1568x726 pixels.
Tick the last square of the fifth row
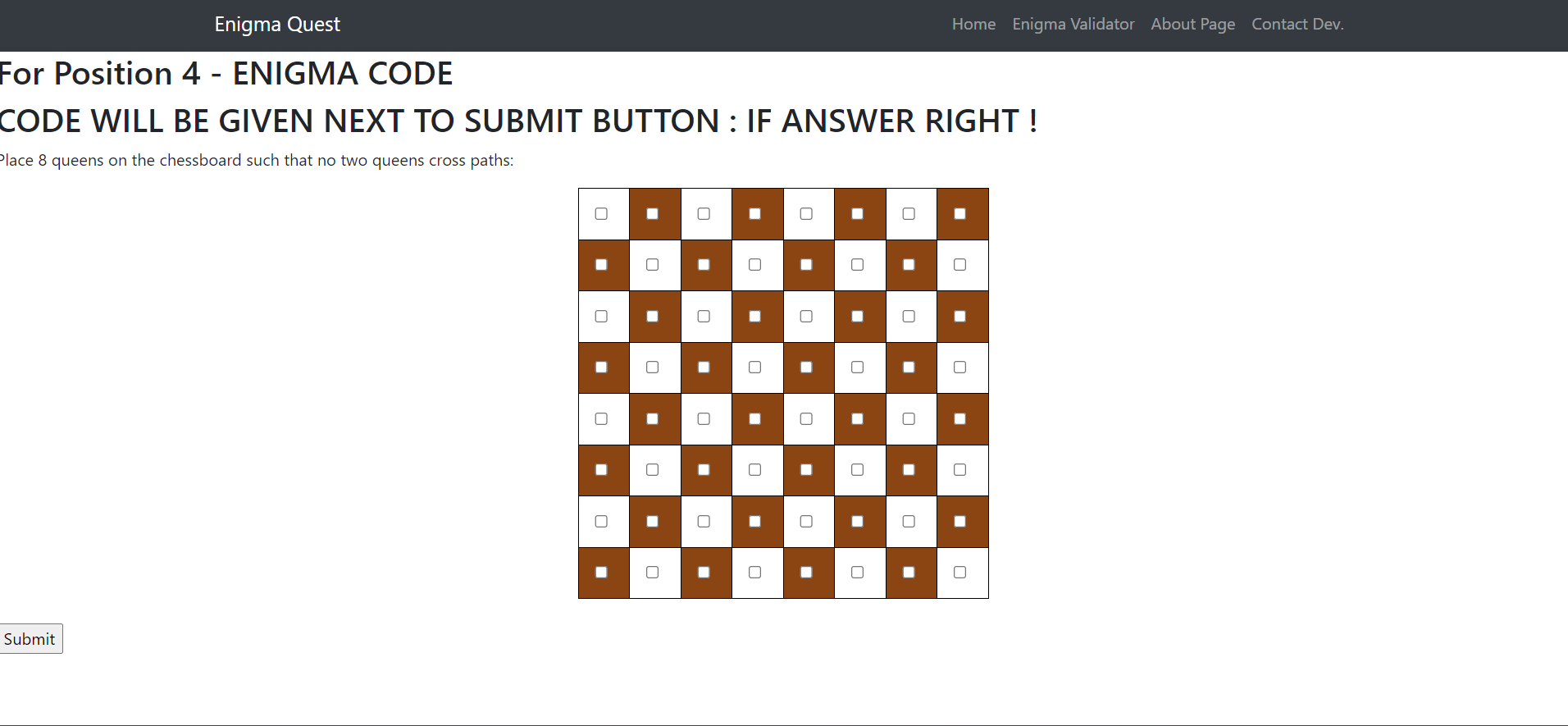tap(960, 418)
